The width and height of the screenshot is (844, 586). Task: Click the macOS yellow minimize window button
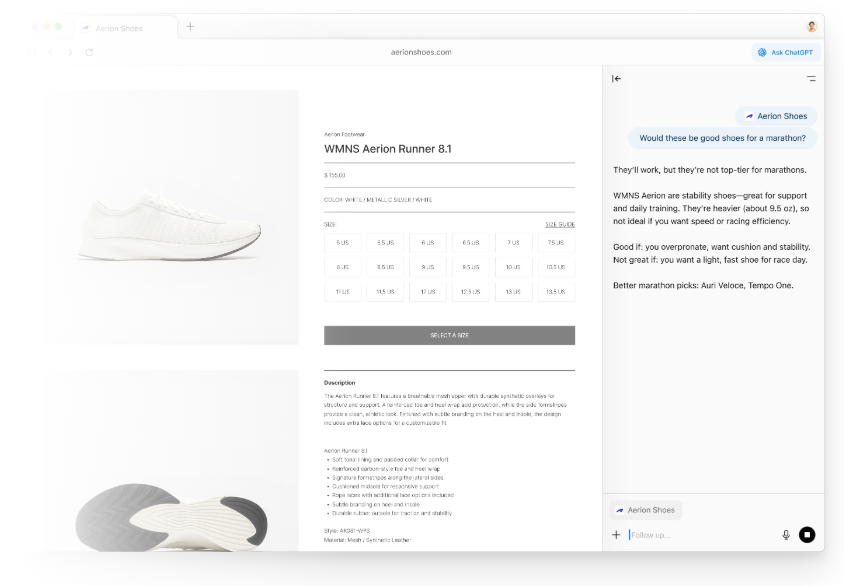point(47,26)
